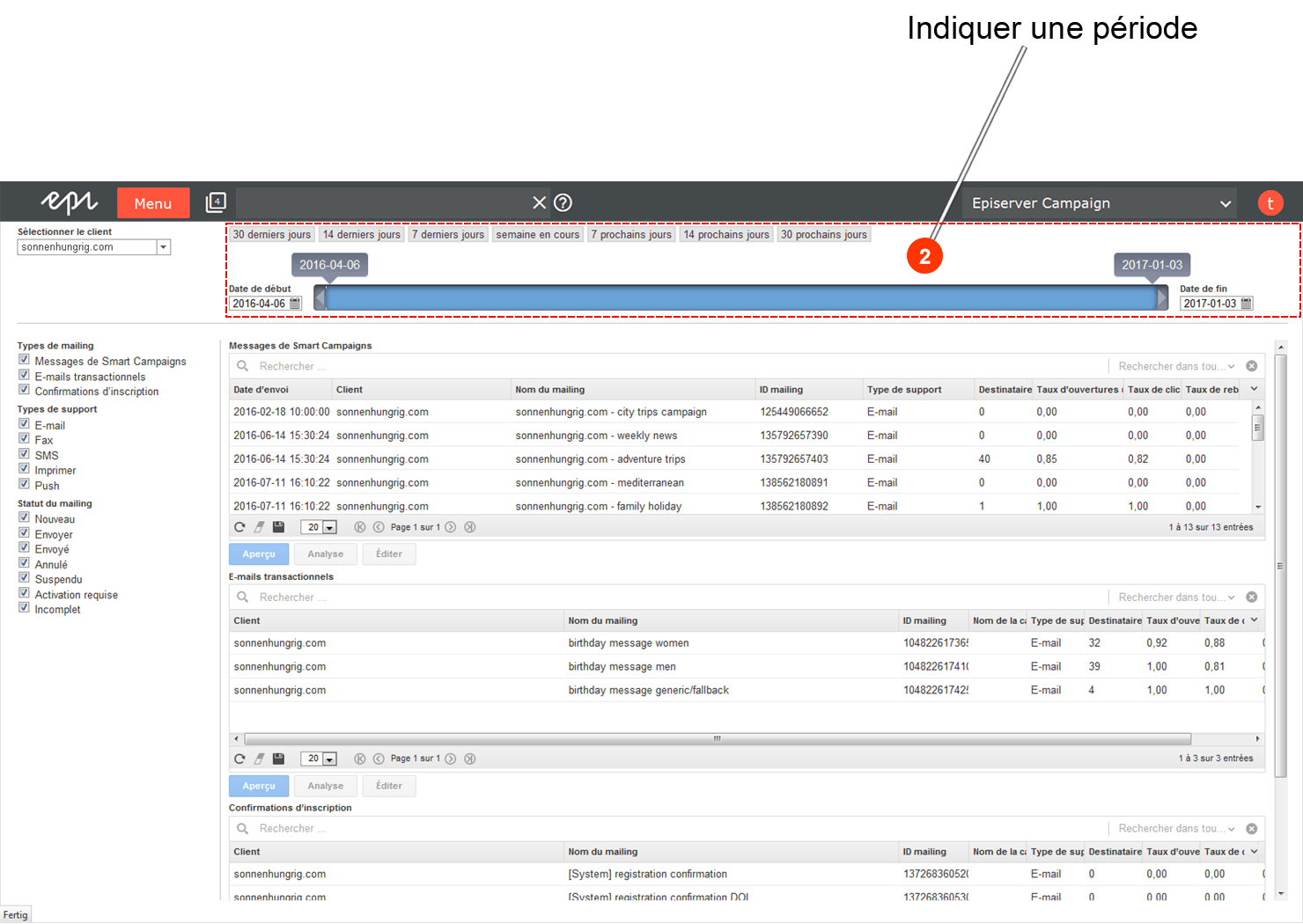Open the windows stack icon next to Menu
The image size is (1303, 924).
[216, 202]
